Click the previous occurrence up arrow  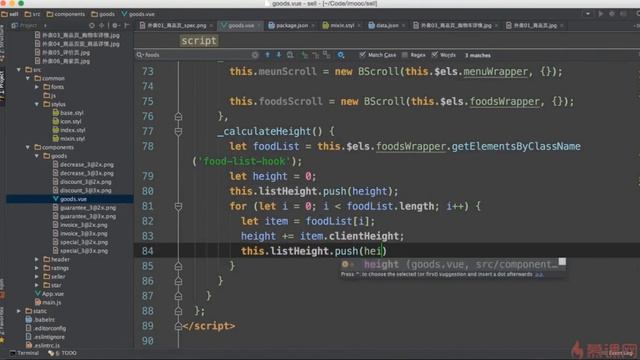267,55
